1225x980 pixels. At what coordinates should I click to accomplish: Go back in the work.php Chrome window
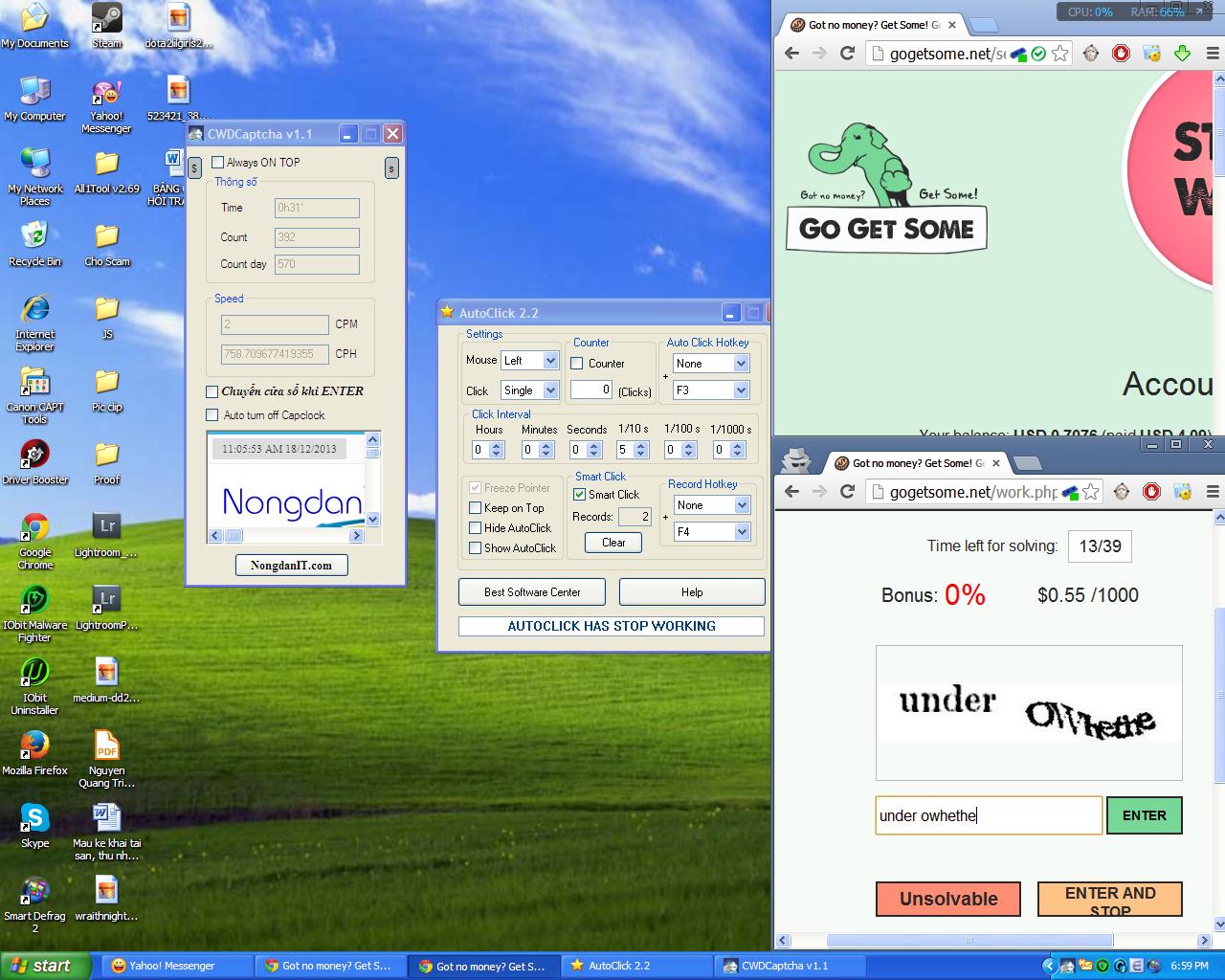[x=791, y=492]
